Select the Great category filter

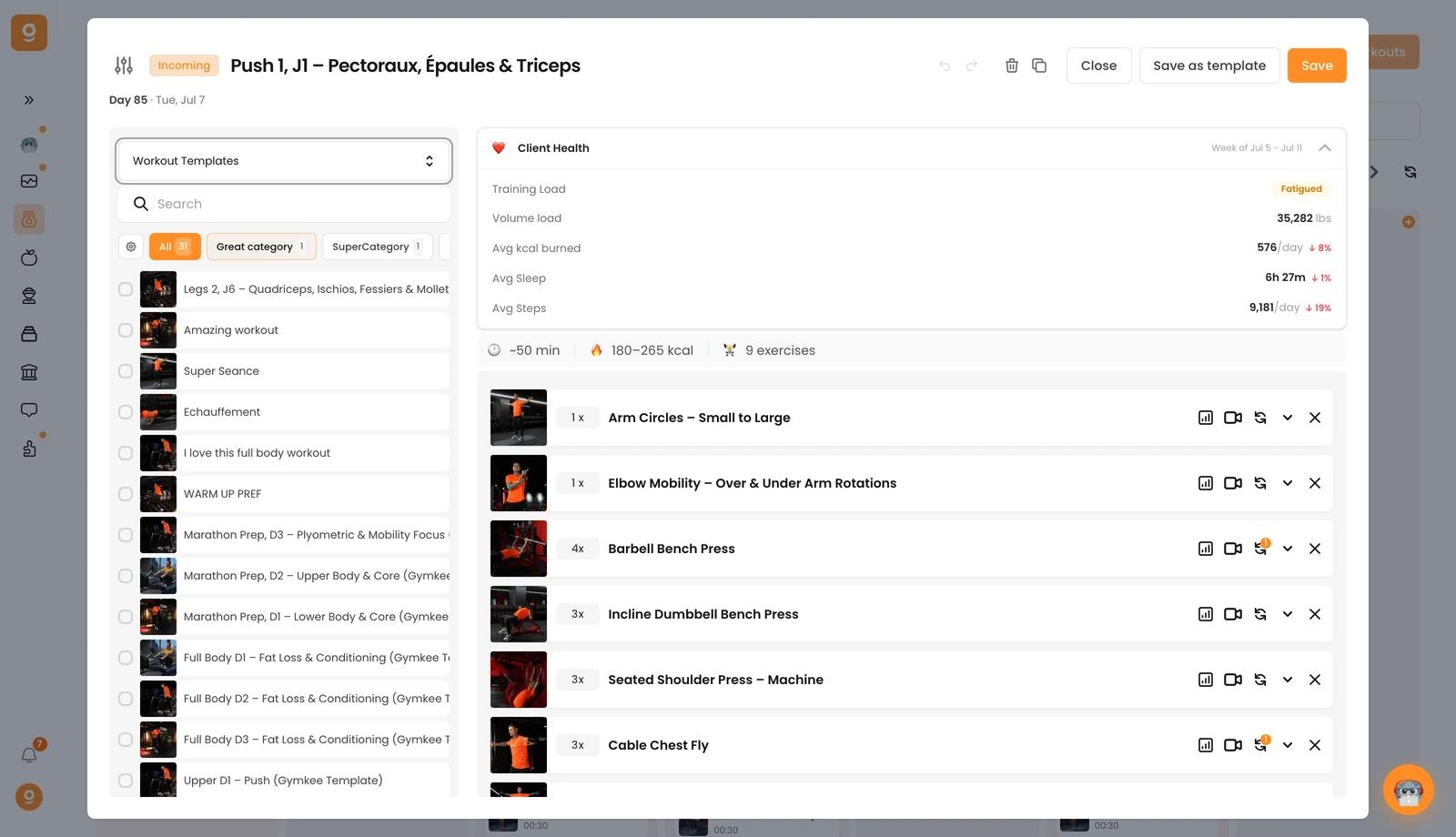(x=261, y=247)
